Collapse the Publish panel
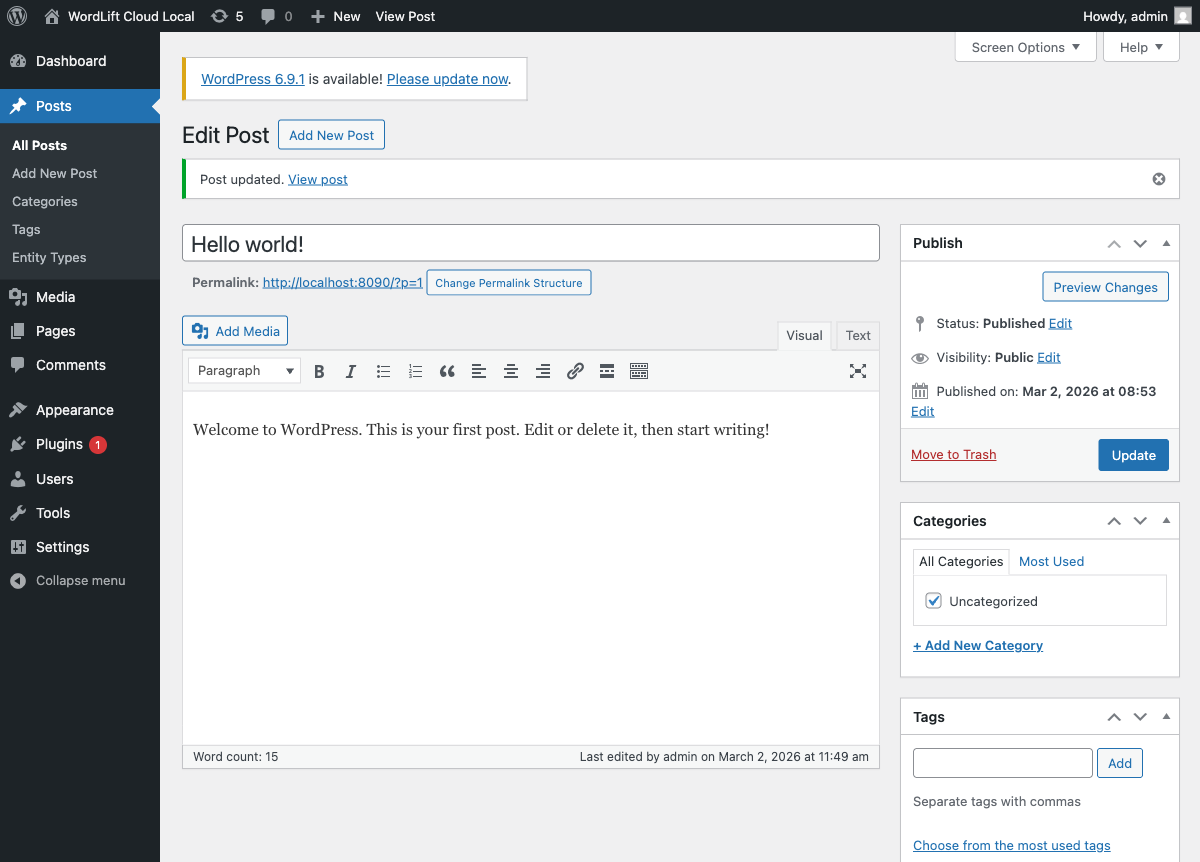This screenshot has height=862, width=1200. [1166, 243]
